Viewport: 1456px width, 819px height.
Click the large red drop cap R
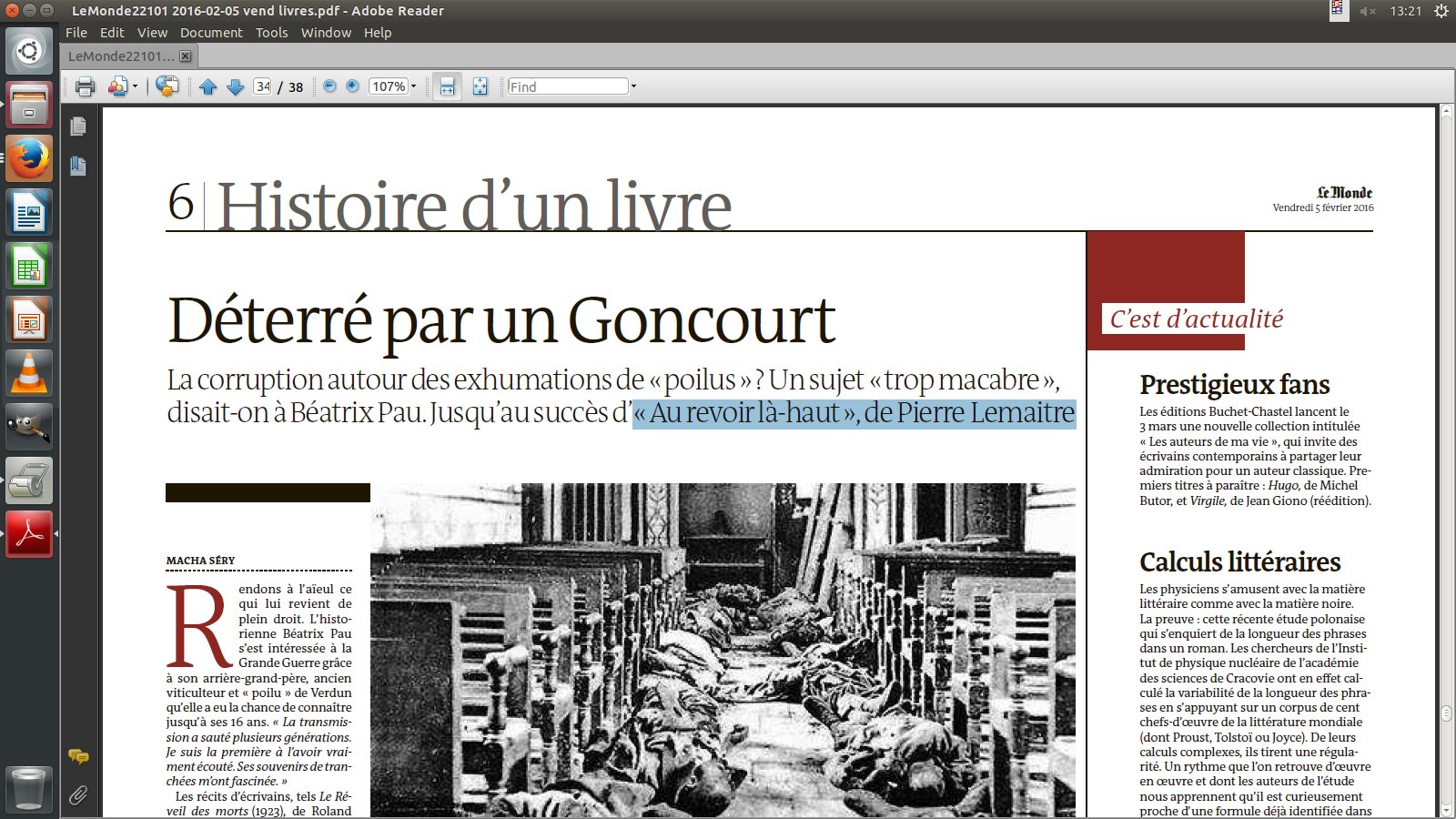(x=198, y=626)
